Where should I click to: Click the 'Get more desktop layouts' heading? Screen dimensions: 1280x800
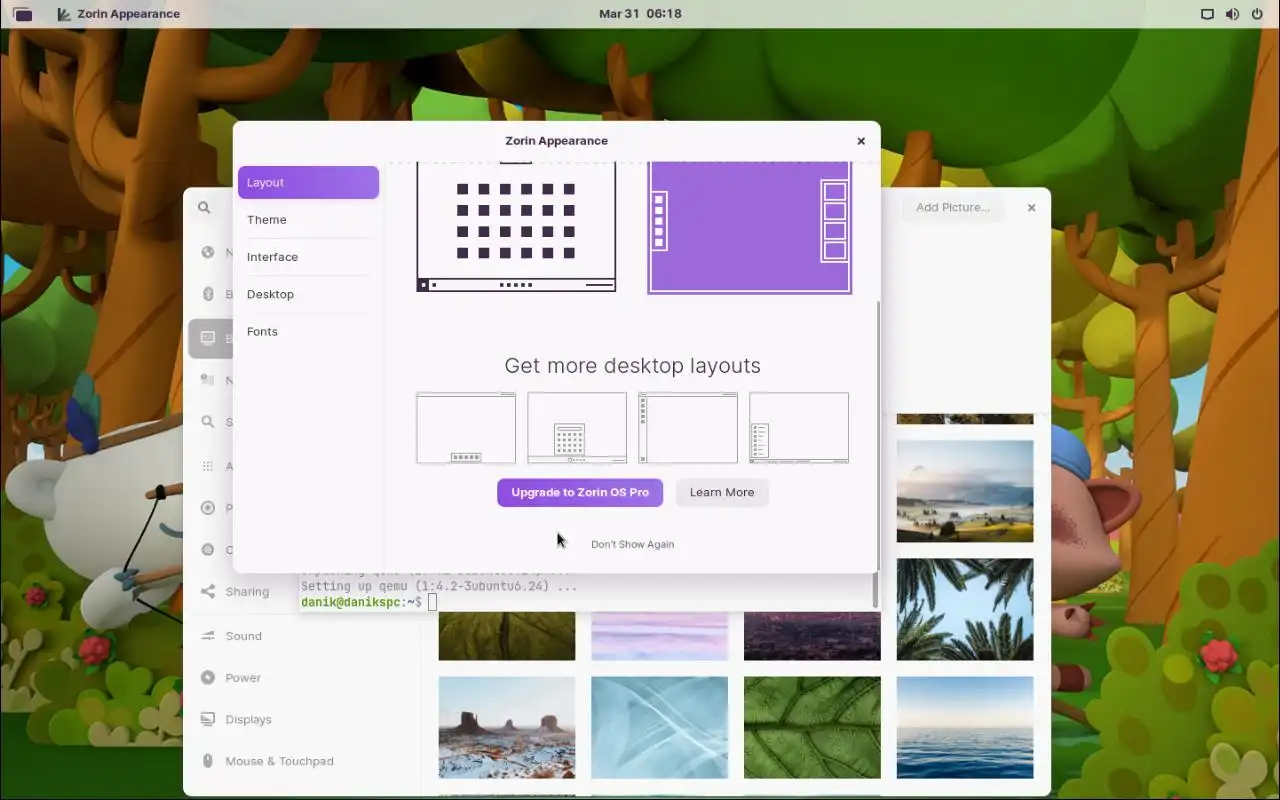point(632,366)
